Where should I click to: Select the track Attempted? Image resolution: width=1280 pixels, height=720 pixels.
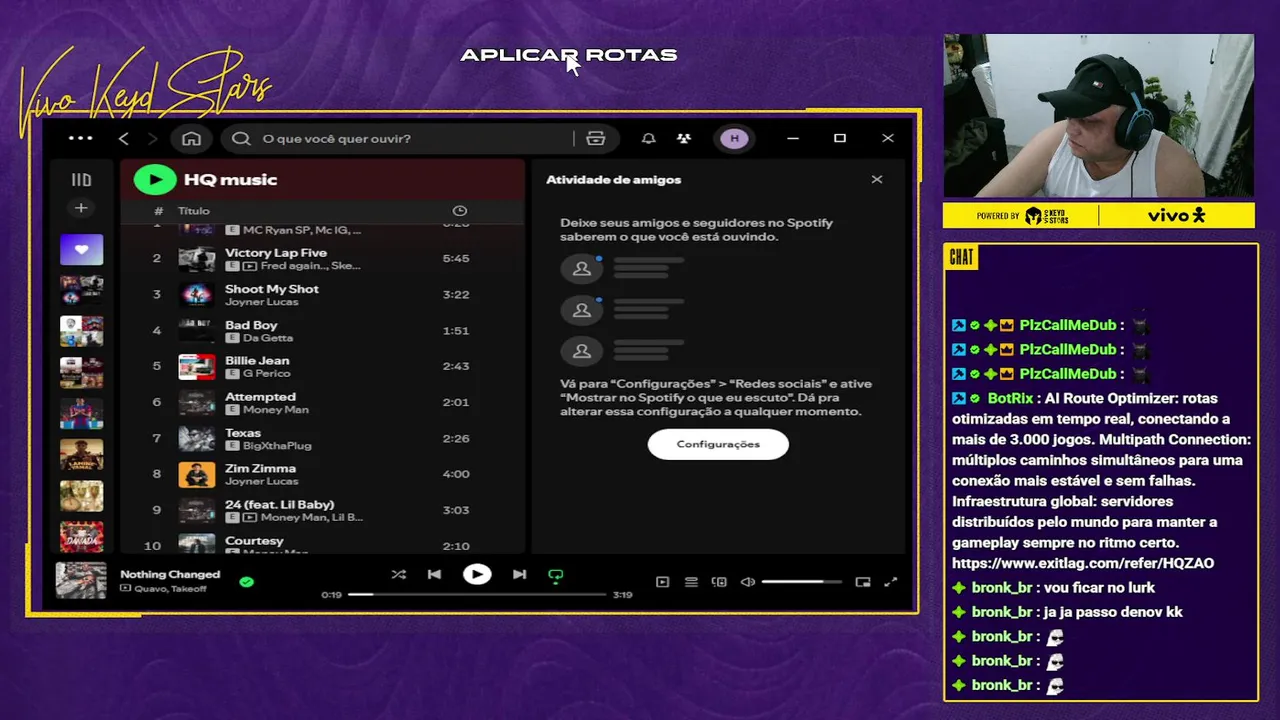(260, 397)
